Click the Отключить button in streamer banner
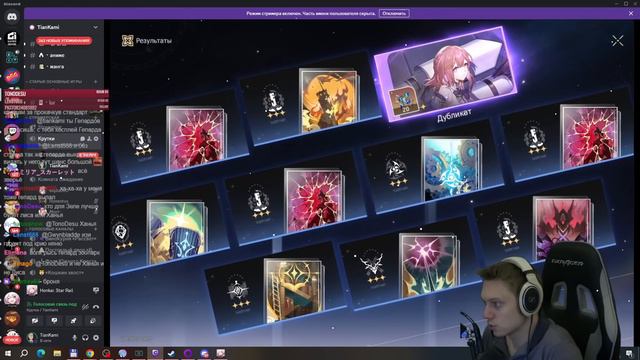This screenshot has width=640, height=360. [x=394, y=13]
